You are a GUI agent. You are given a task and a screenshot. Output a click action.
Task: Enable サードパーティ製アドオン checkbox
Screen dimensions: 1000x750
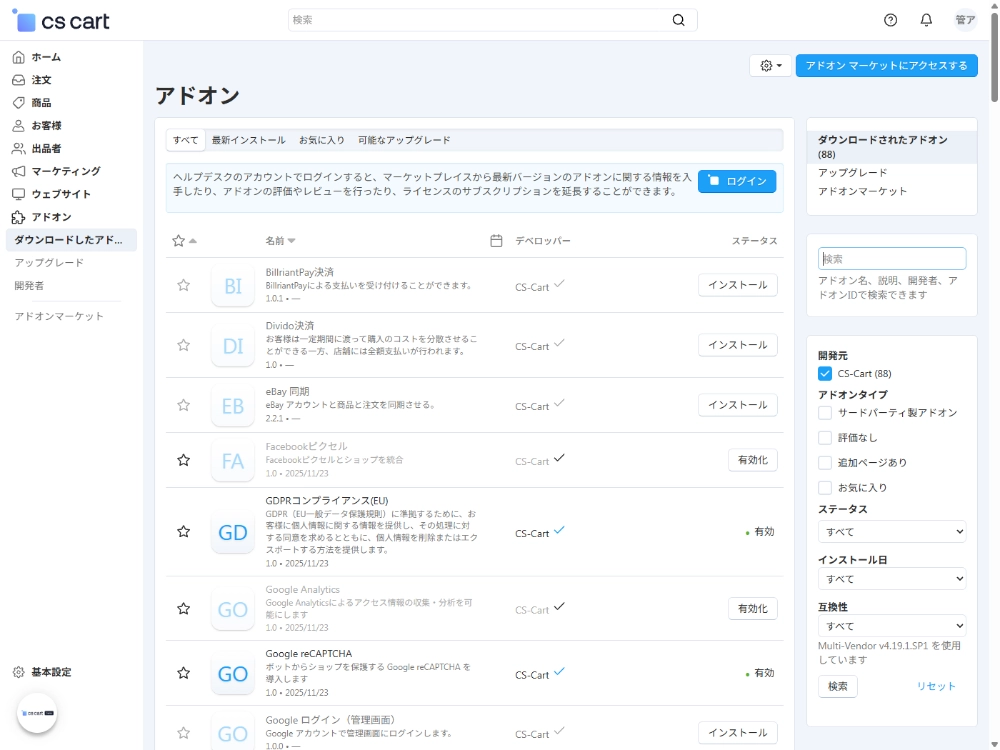click(825, 413)
